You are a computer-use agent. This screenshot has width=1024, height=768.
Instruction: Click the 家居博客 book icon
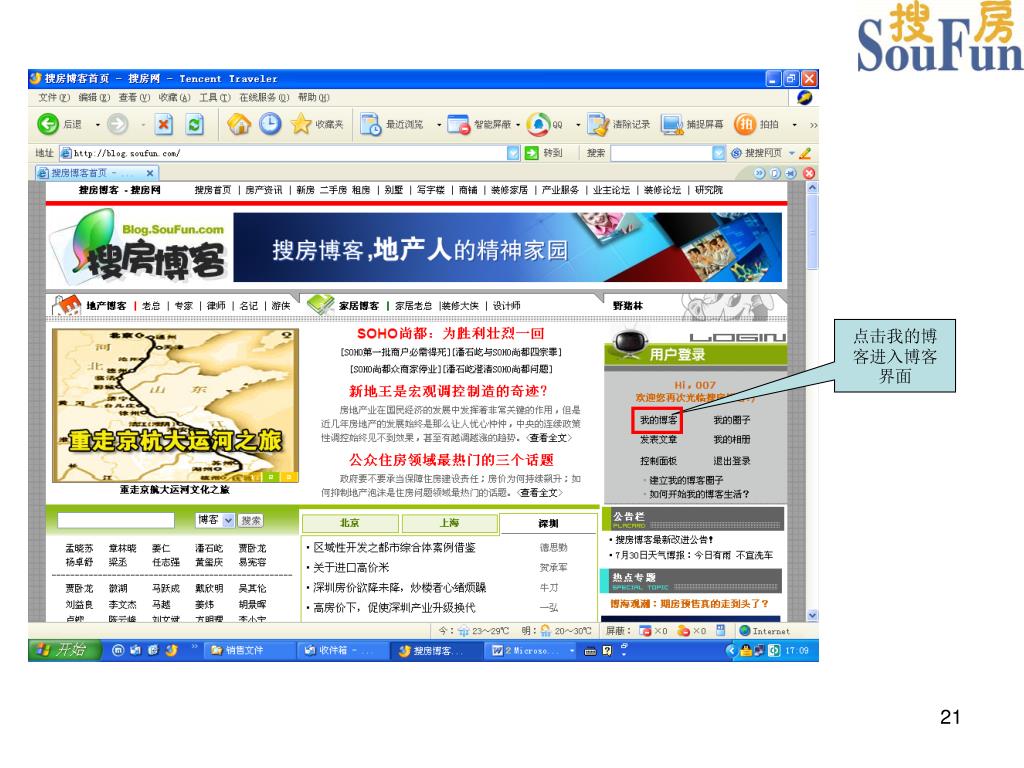tap(321, 304)
